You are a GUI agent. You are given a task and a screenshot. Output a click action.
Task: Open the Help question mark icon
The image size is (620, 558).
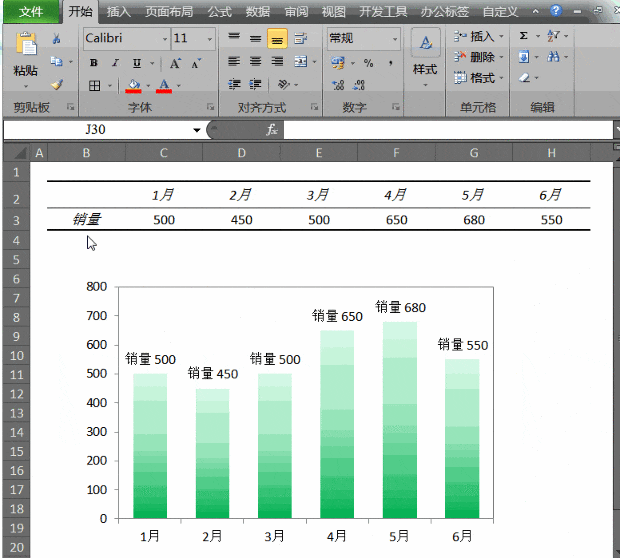[x=556, y=11]
